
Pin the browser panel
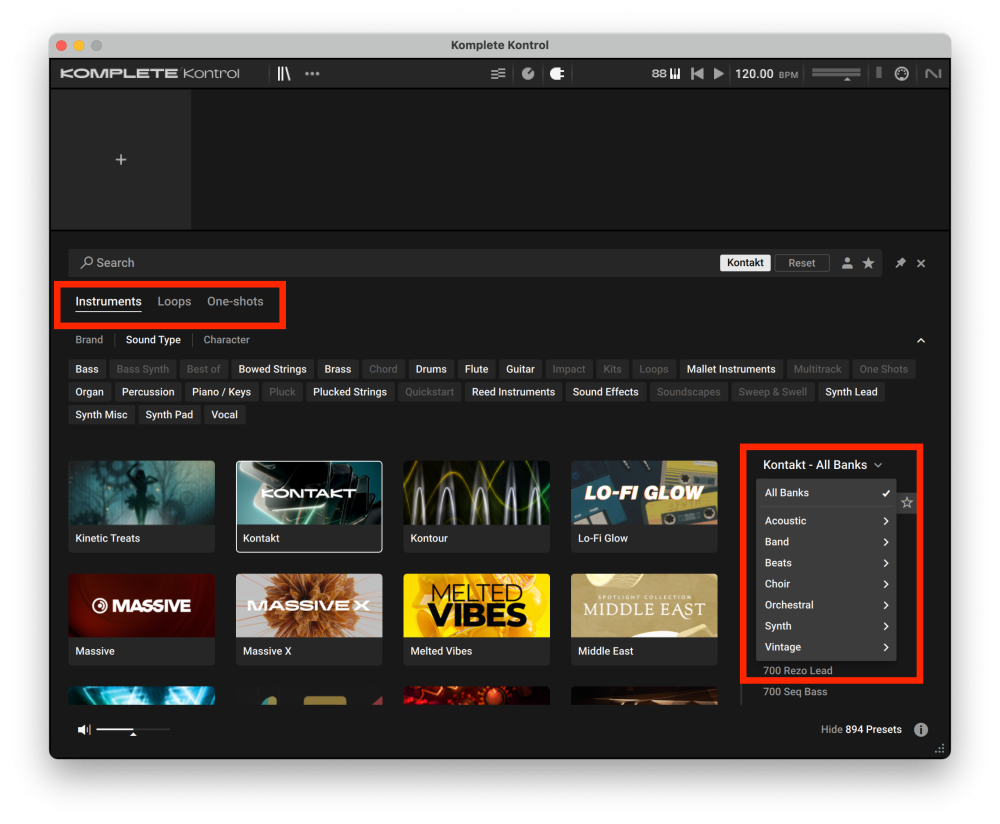click(x=901, y=263)
